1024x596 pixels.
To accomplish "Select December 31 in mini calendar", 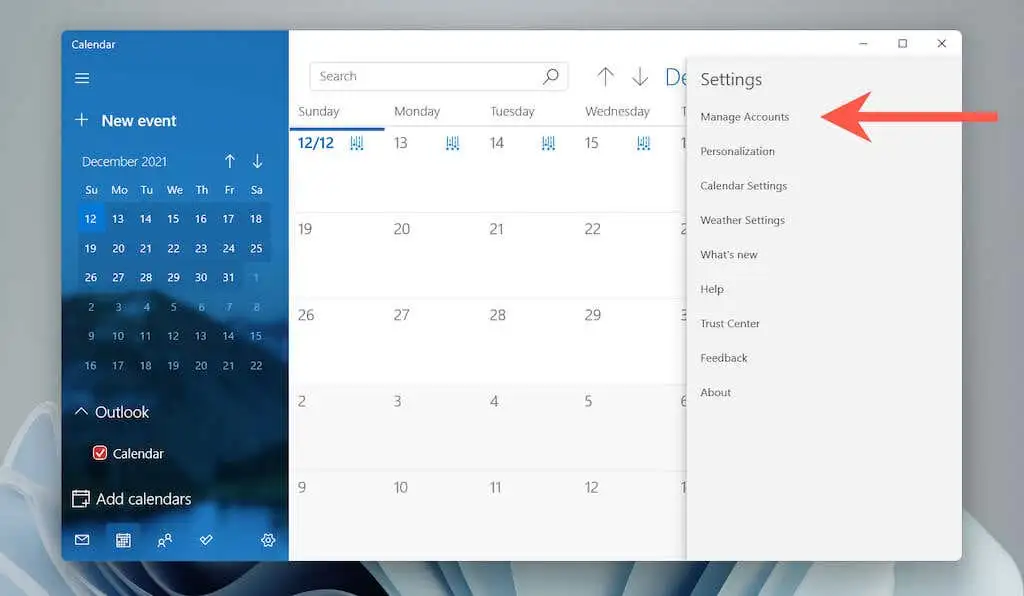I will [x=228, y=277].
